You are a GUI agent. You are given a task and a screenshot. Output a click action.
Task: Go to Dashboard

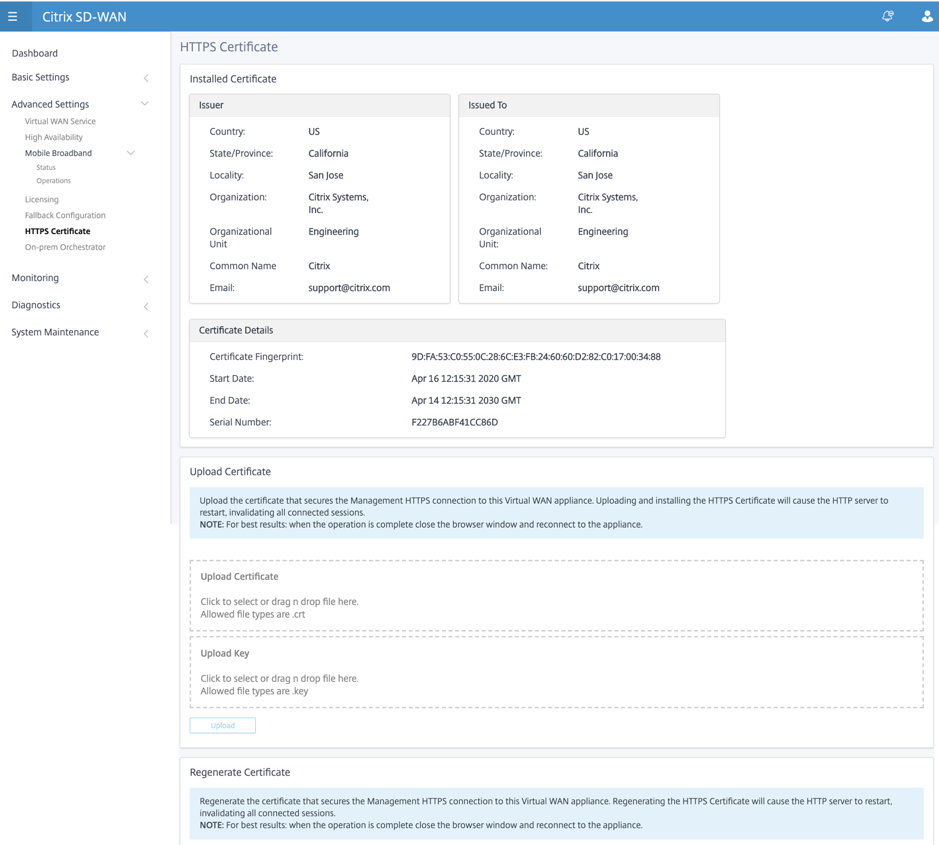tap(35, 53)
